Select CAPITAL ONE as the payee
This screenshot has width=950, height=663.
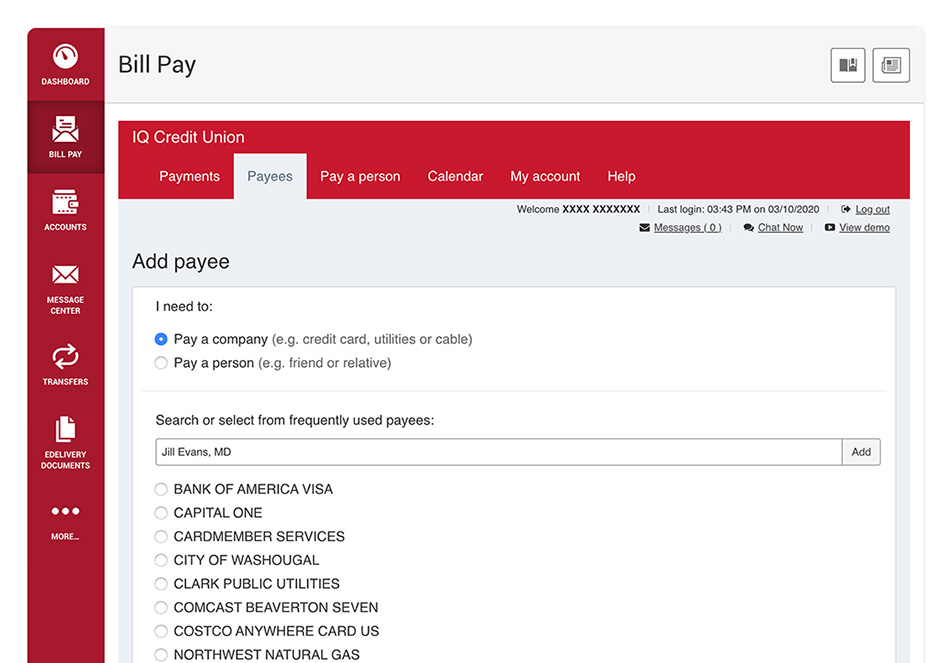pos(161,512)
